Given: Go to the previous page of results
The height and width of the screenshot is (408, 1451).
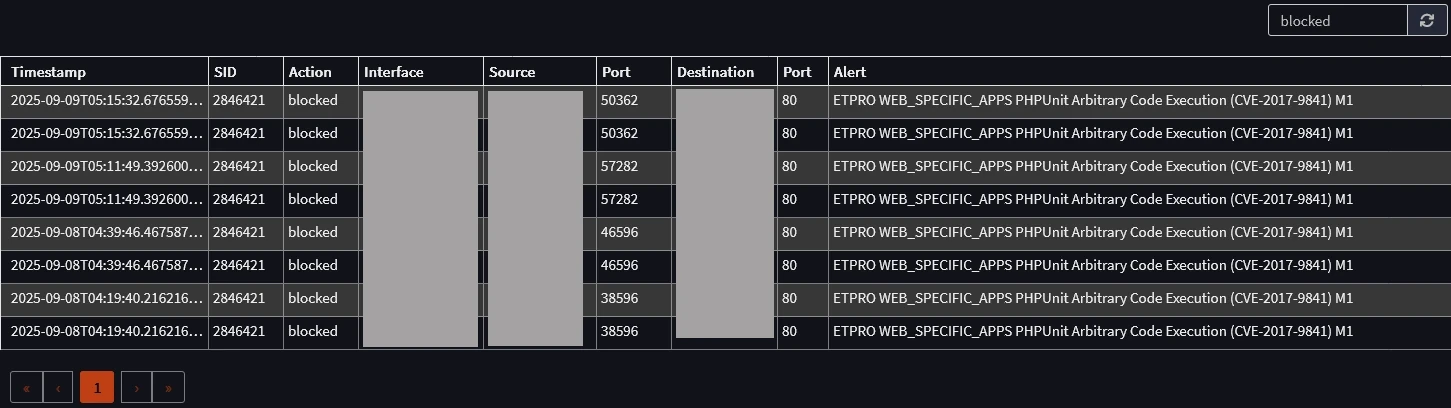Looking at the screenshot, I should coord(58,387).
